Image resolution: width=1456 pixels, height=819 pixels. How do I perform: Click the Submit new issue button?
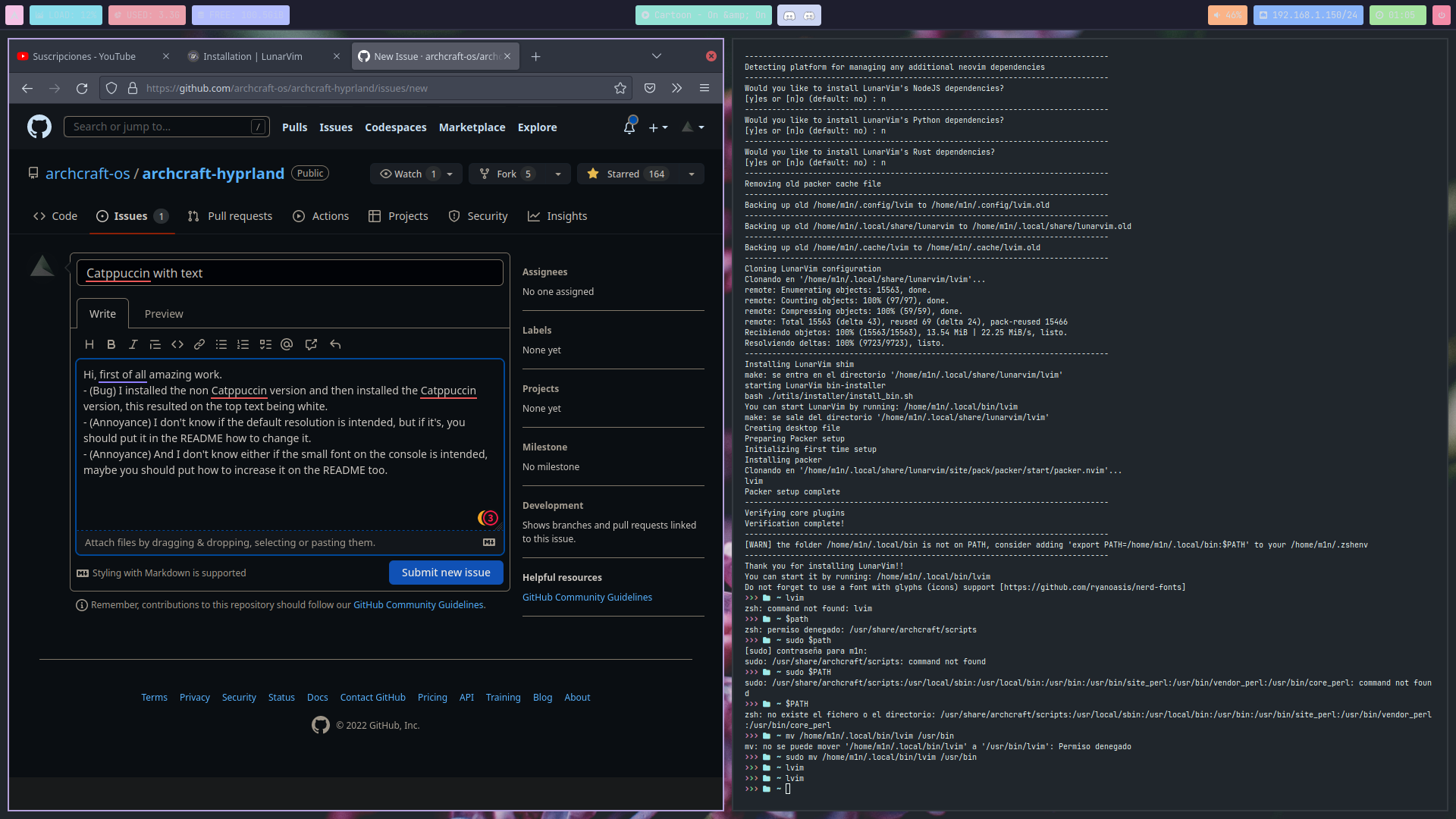(x=446, y=573)
